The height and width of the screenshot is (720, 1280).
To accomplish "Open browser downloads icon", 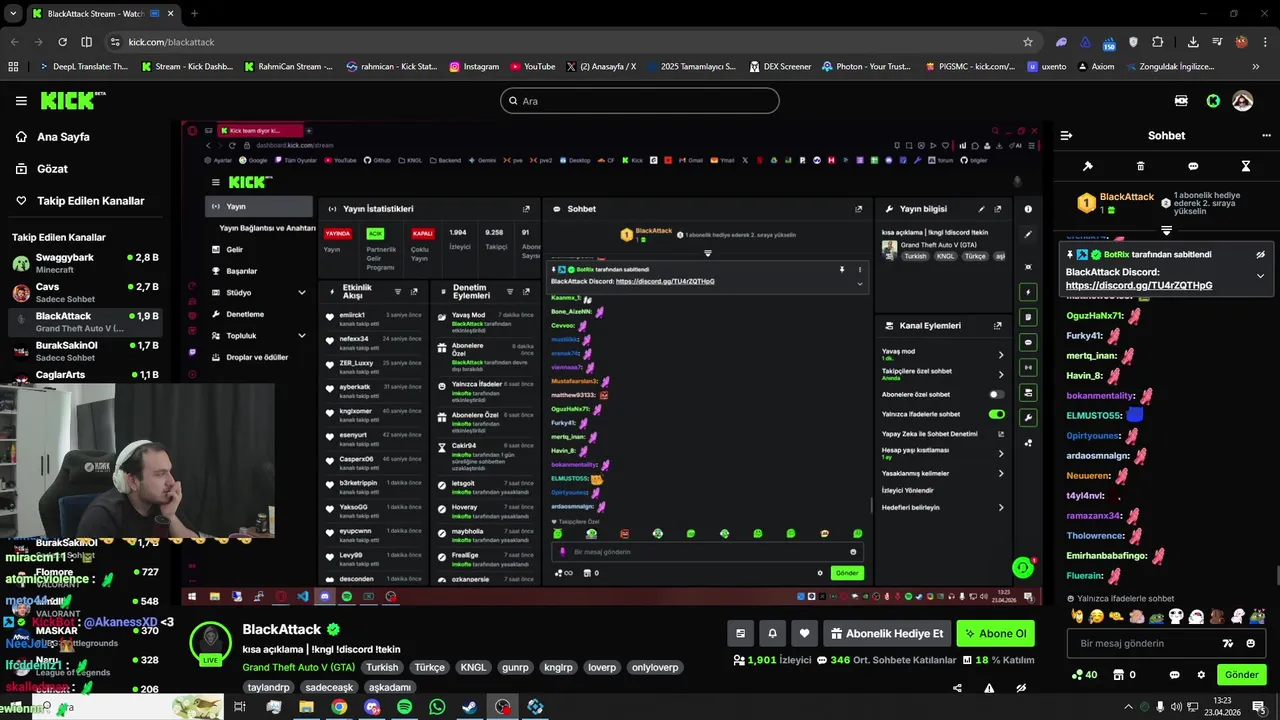I will tap(1193, 42).
